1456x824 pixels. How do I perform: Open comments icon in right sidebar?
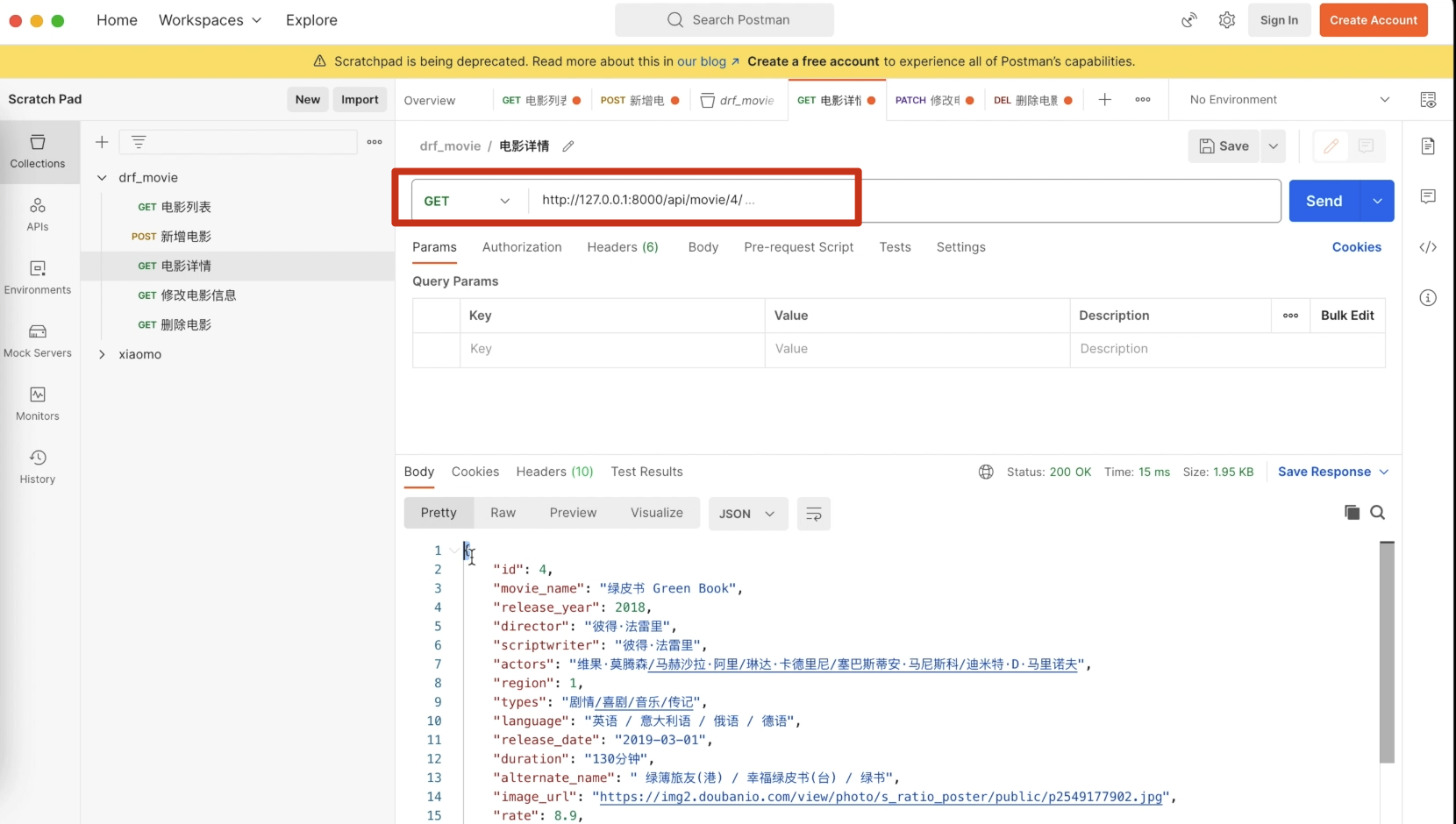(x=1428, y=196)
